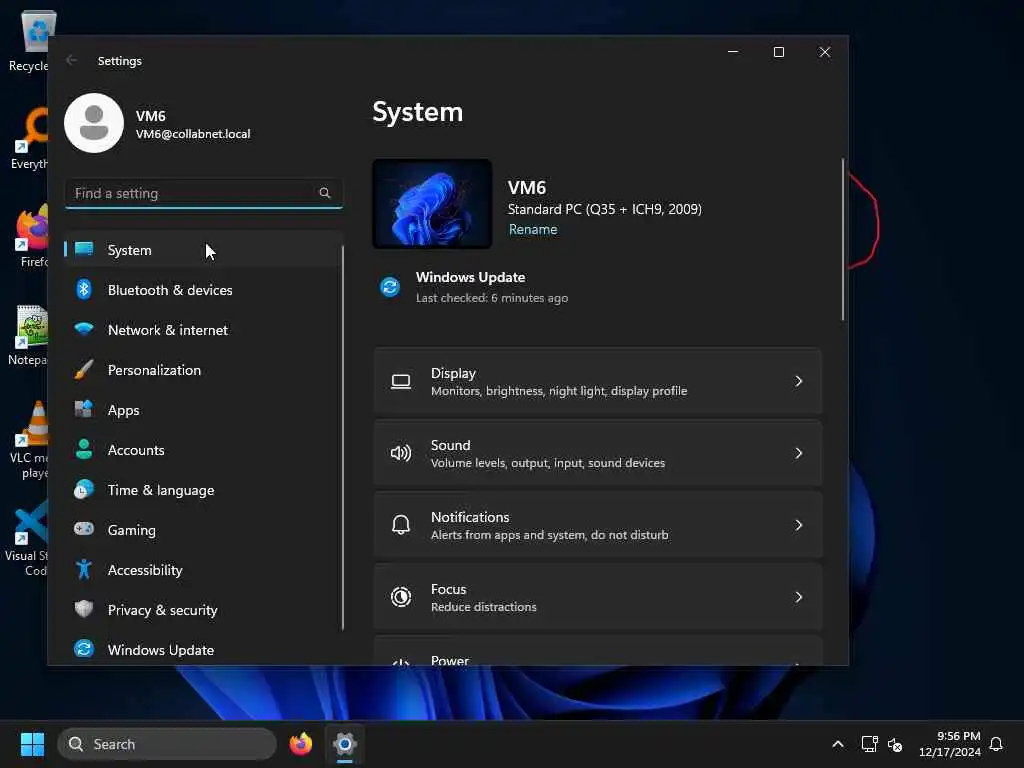The width and height of the screenshot is (1024, 768).
Task: Click the Privacy & security shield icon
Action: (x=84, y=609)
